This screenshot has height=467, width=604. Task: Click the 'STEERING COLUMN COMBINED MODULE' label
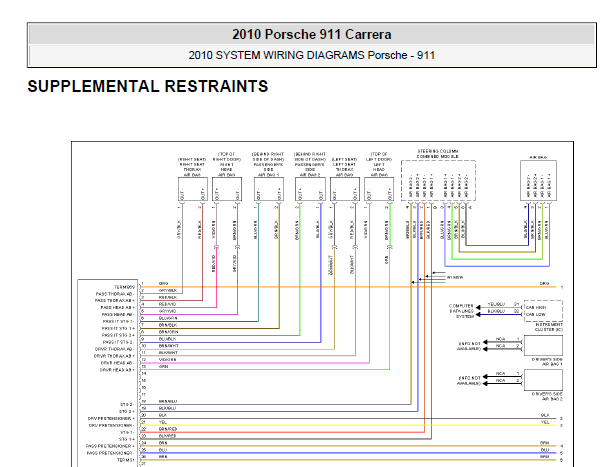tap(438, 154)
